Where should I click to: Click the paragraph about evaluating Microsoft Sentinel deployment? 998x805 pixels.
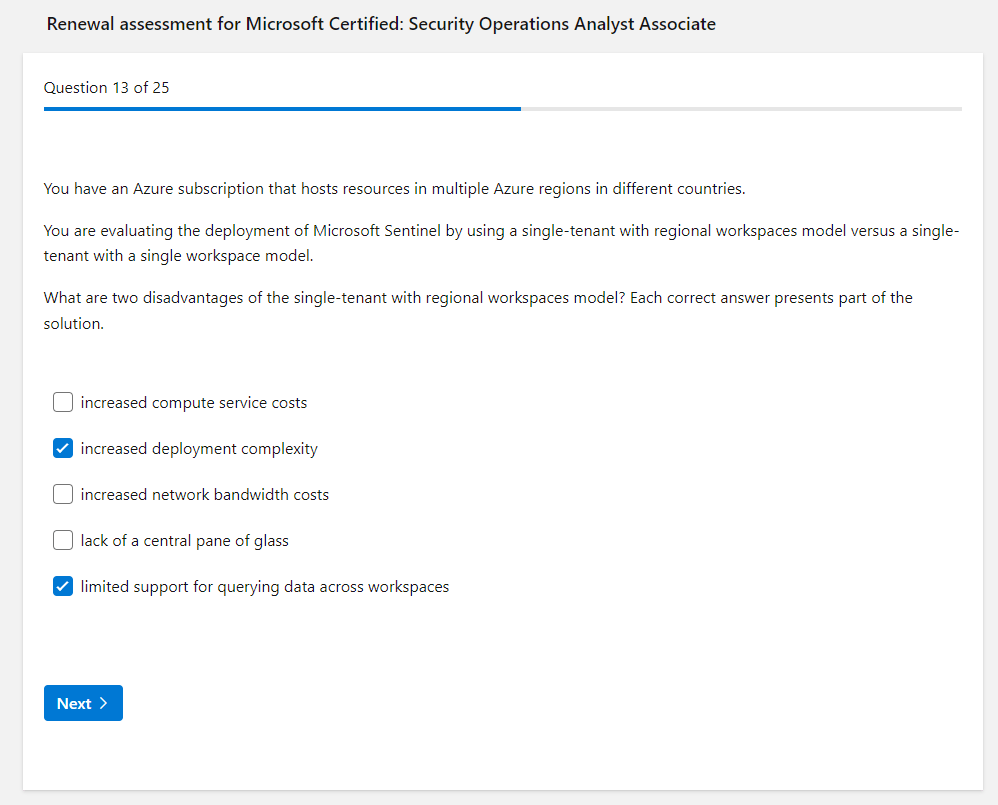point(500,243)
